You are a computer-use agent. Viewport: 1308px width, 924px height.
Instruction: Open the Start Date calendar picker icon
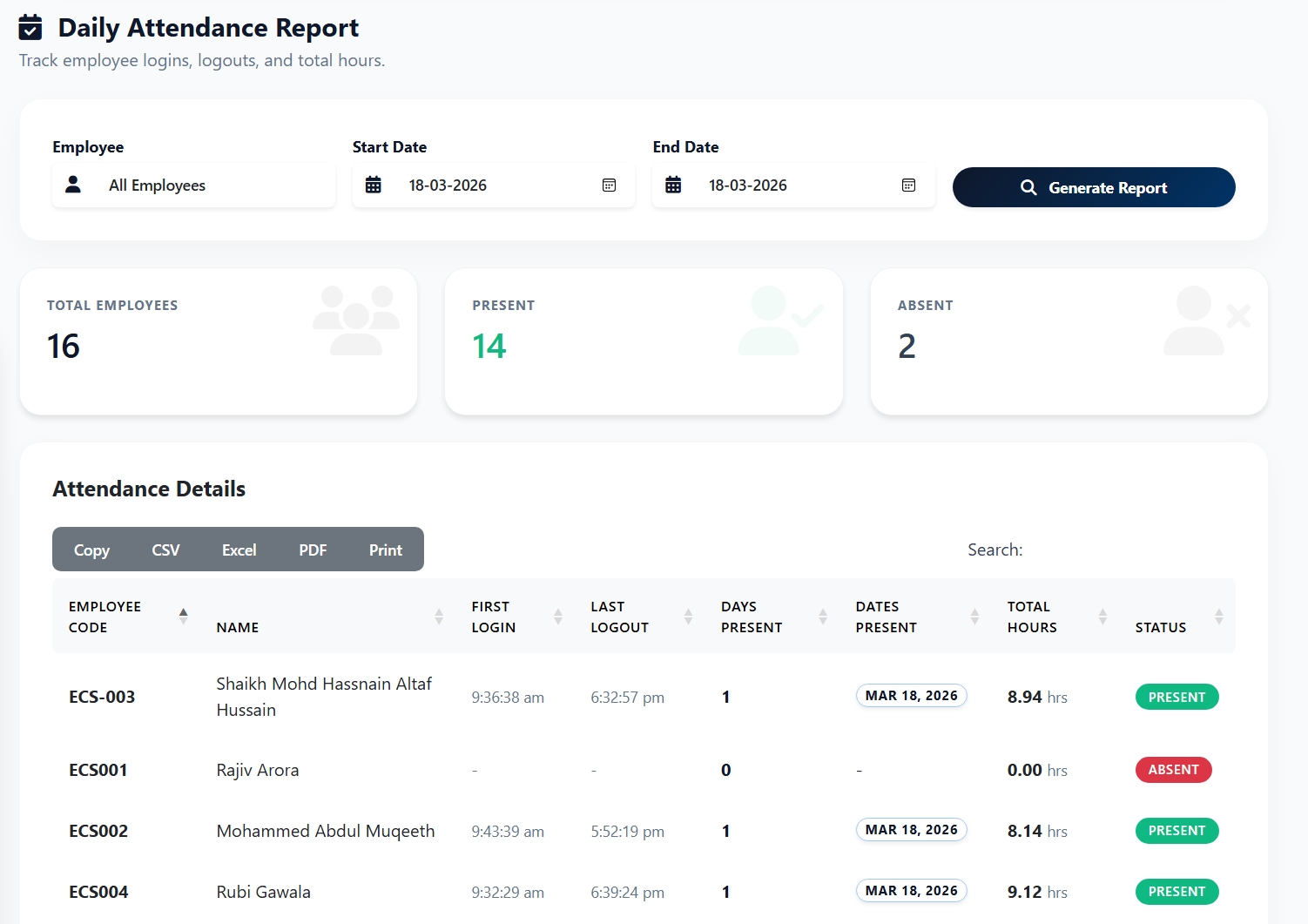point(610,185)
